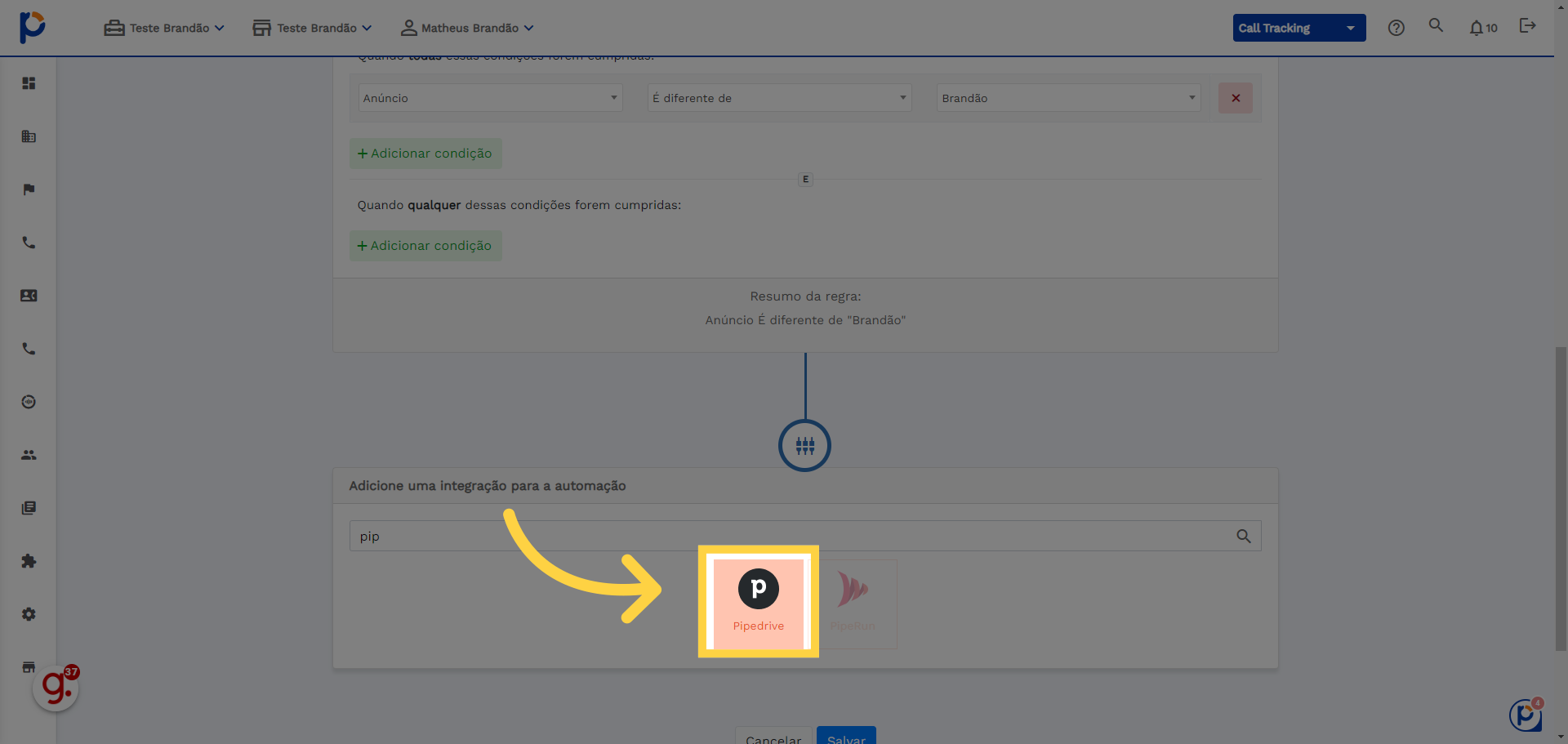Click the Adicione uma integração heading
Image resolution: width=1568 pixels, height=744 pixels.
(488, 486)
